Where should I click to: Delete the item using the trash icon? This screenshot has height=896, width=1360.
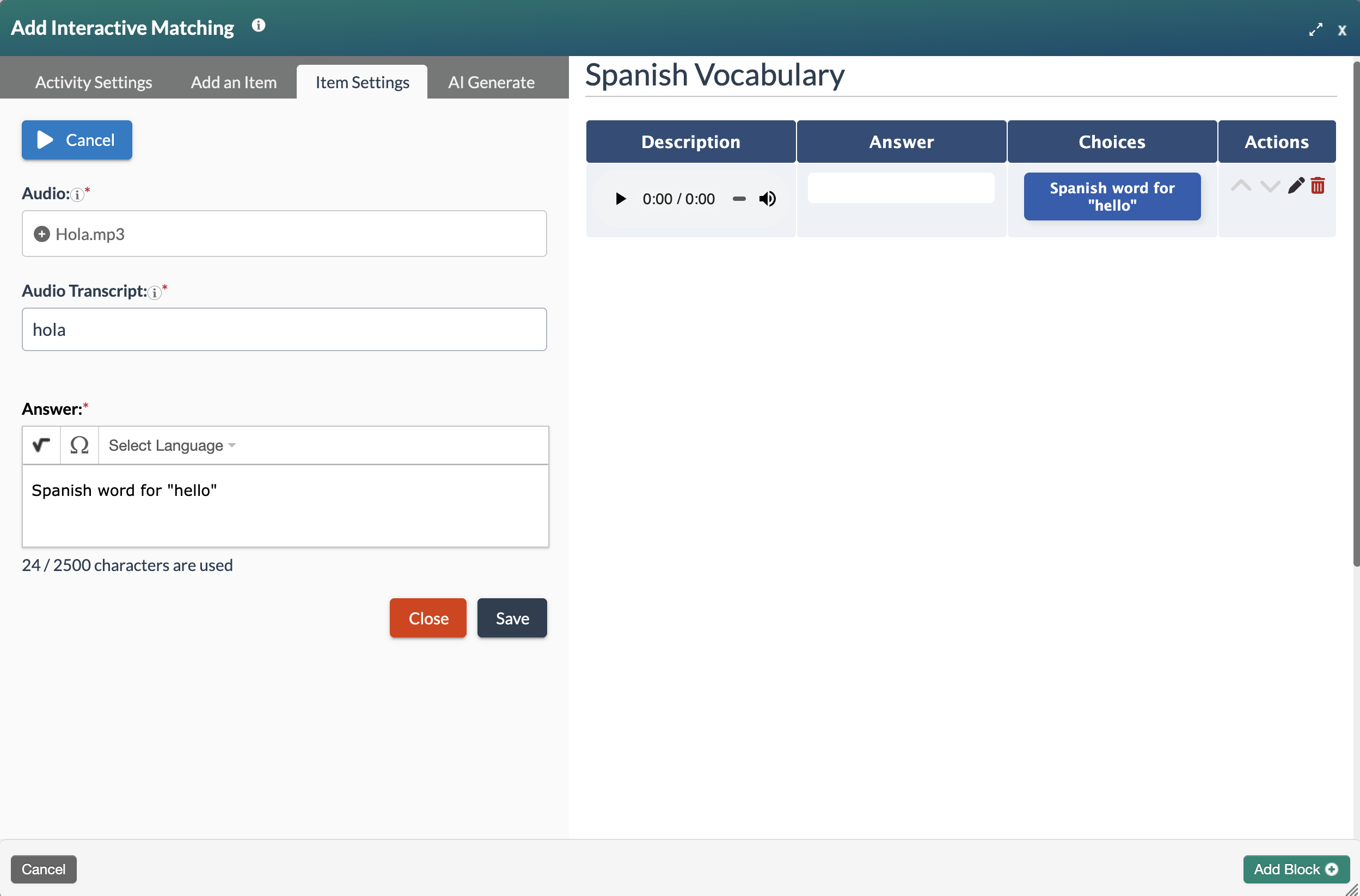[x=1318, y=185]
